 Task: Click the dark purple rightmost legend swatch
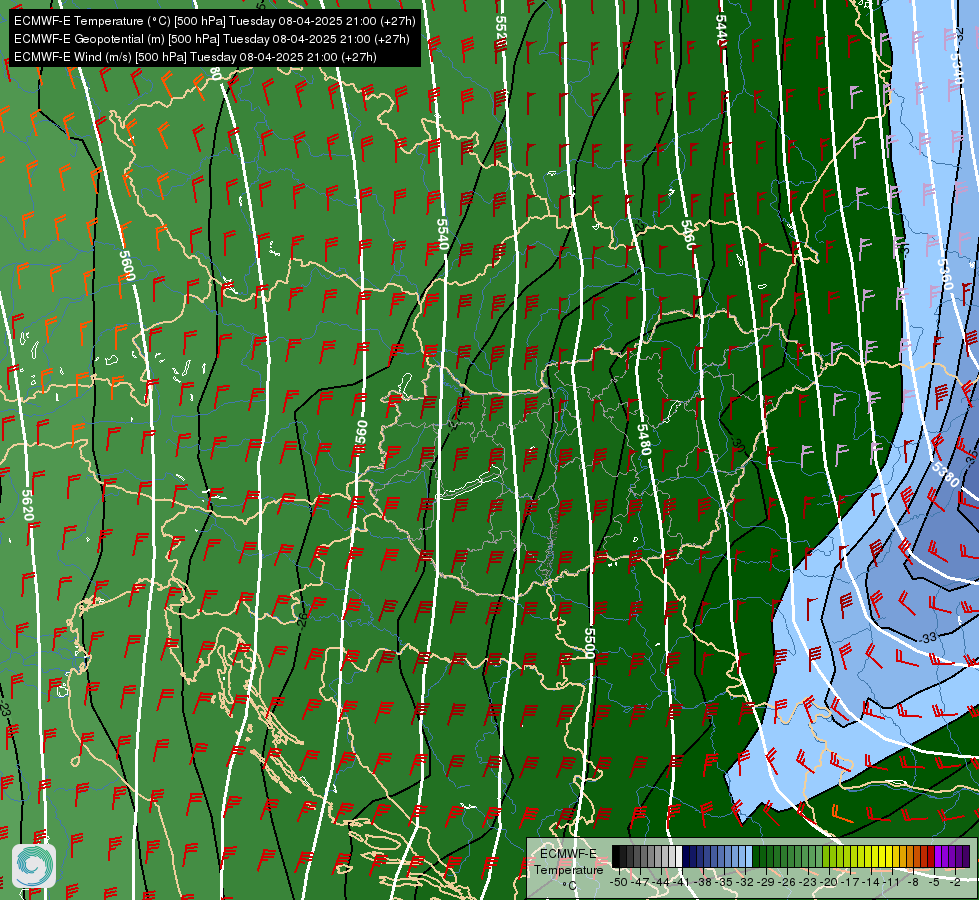tap(966, 856)
